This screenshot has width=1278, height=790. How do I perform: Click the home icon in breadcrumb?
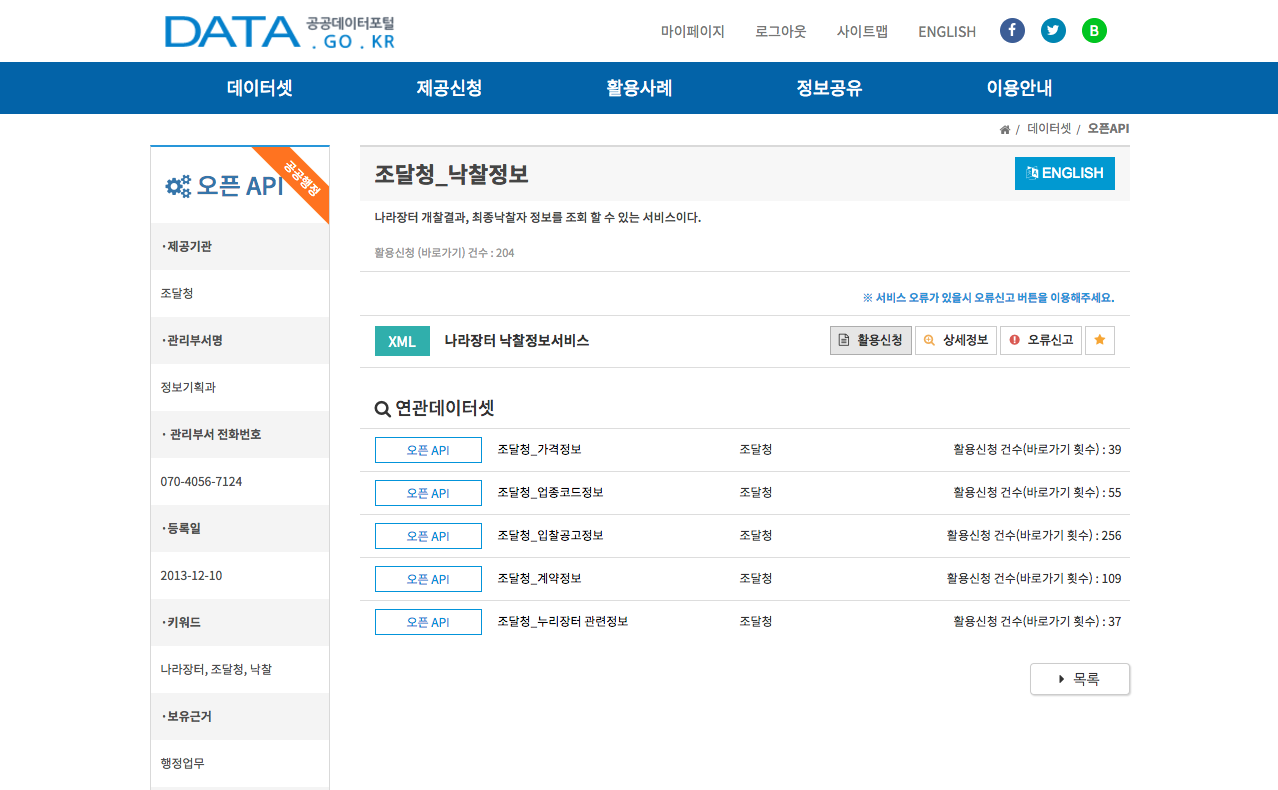click(x=1004, y=130)
